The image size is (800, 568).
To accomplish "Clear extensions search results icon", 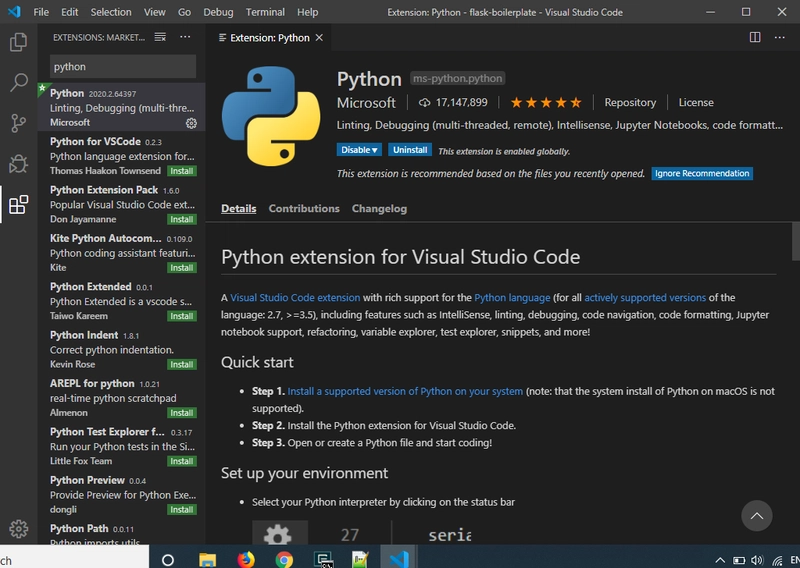I will click(x=160, y=37).
